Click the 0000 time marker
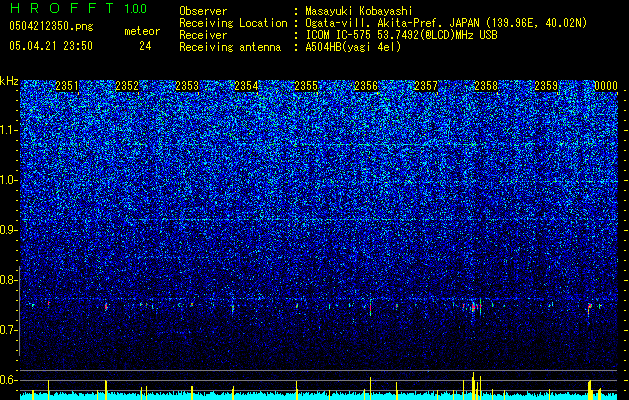Screen dimensions: 629x400 606,86
